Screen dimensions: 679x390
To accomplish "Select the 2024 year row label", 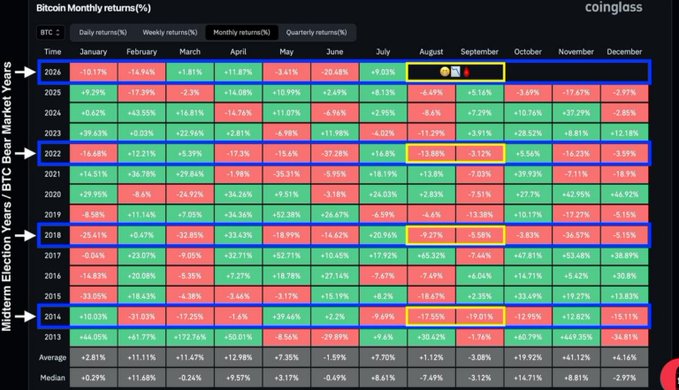I will [x=52, y=113].
